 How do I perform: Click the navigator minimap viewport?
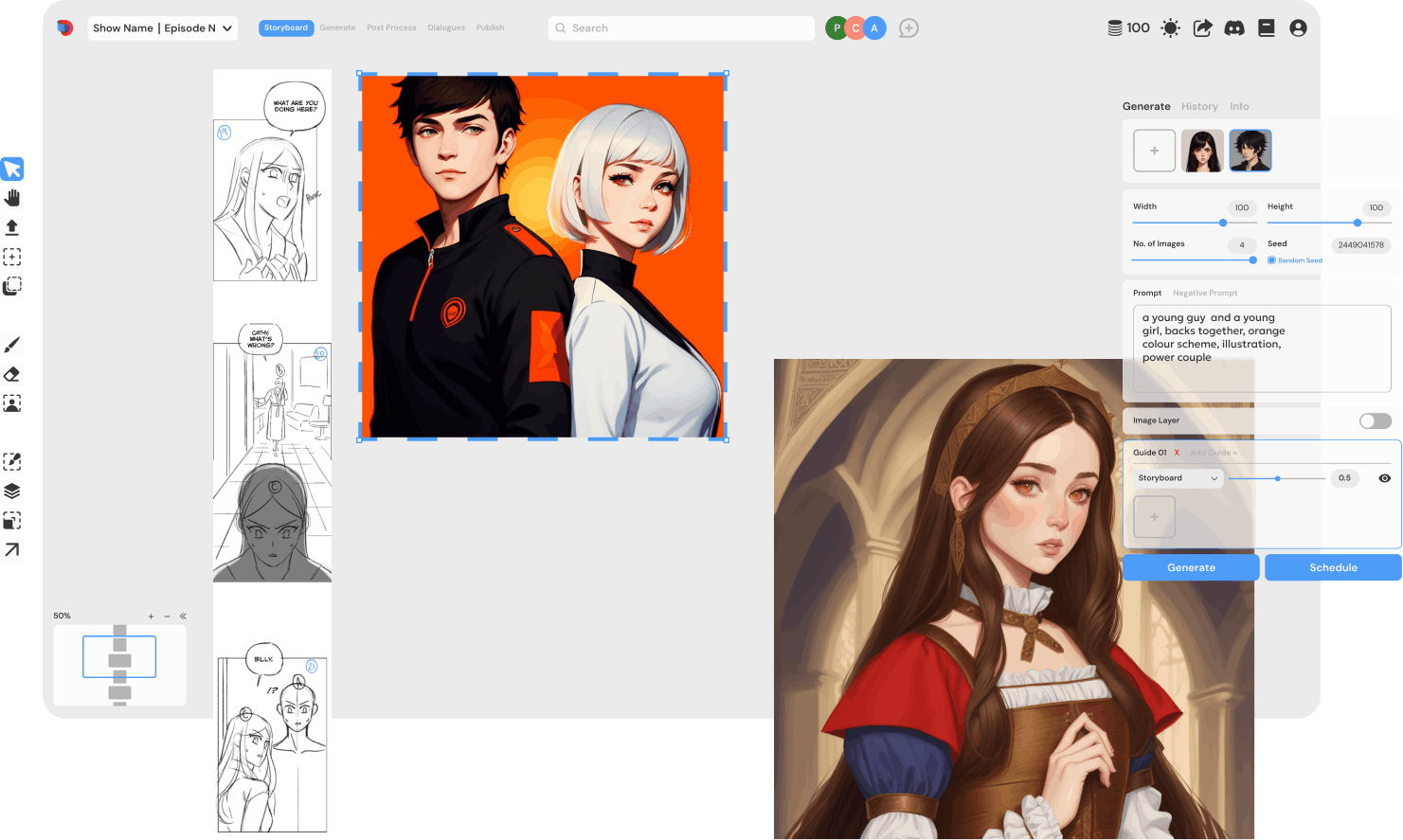click(119, 657)
